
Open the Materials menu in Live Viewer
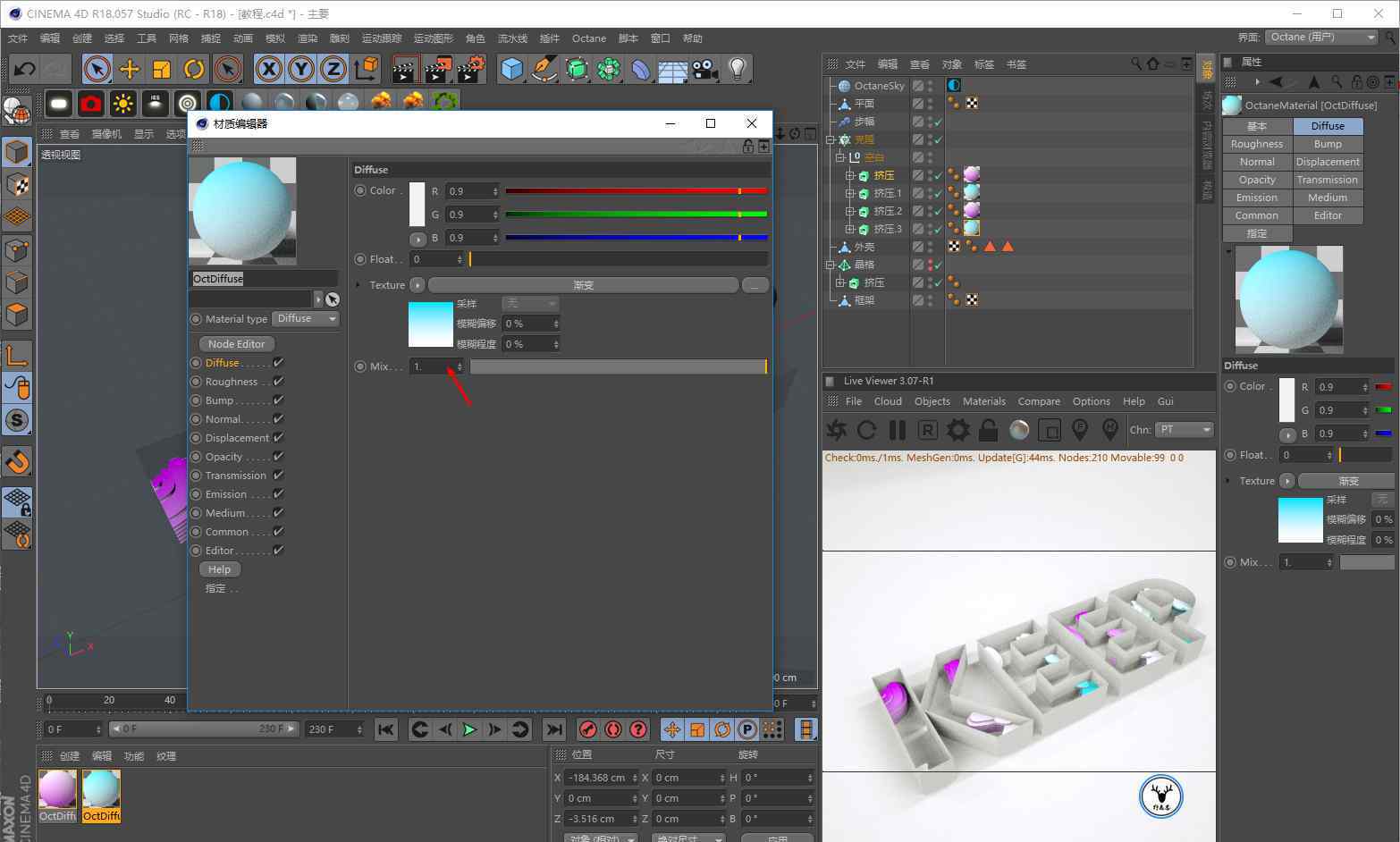coord(984,401)
